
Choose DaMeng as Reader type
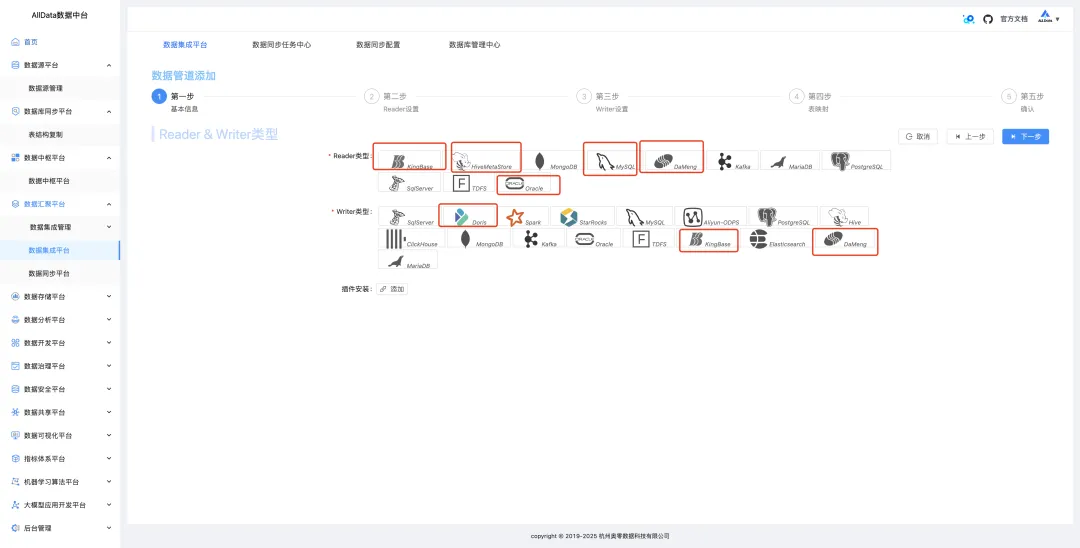672,160
